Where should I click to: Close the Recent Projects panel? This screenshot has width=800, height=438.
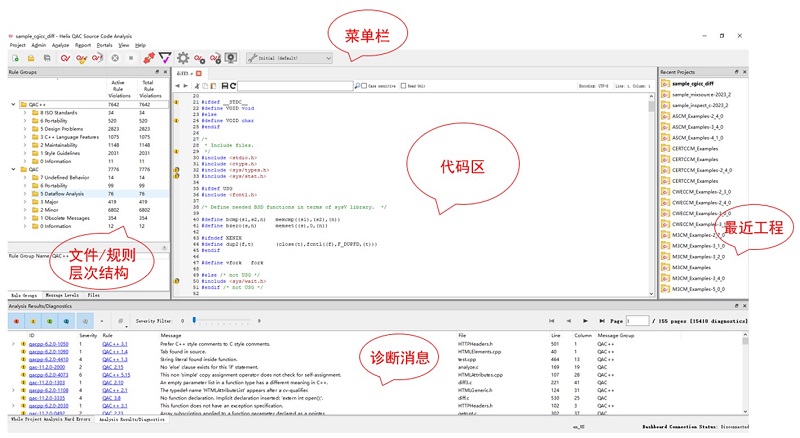[744, 72]
